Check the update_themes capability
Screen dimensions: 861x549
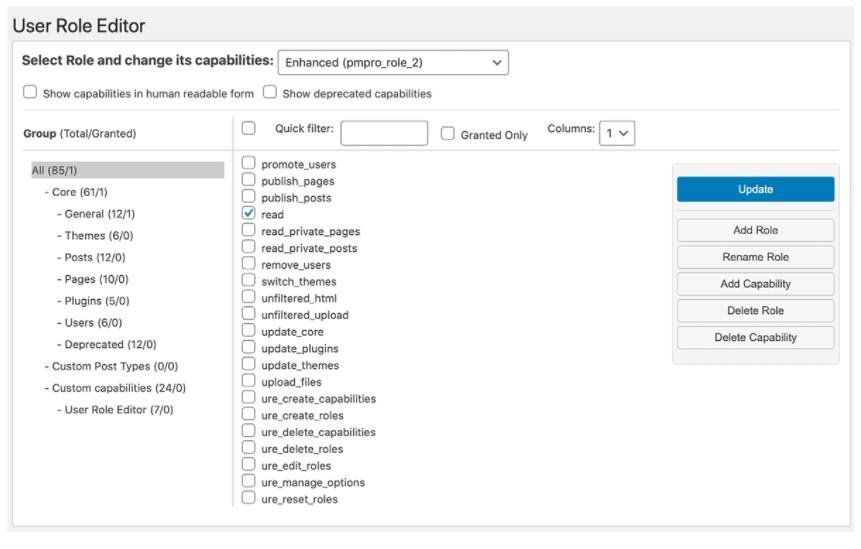249,363
